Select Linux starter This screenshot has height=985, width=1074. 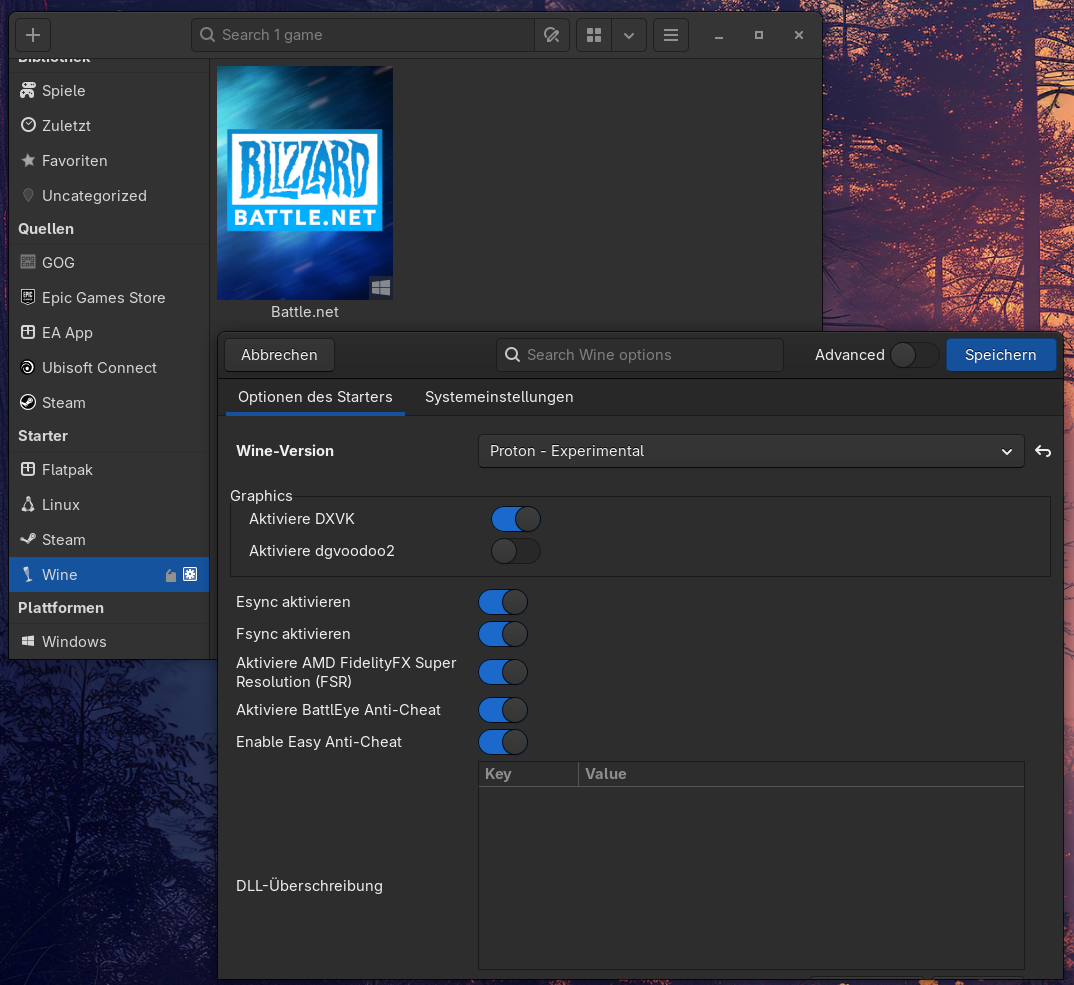pos(109,504)
